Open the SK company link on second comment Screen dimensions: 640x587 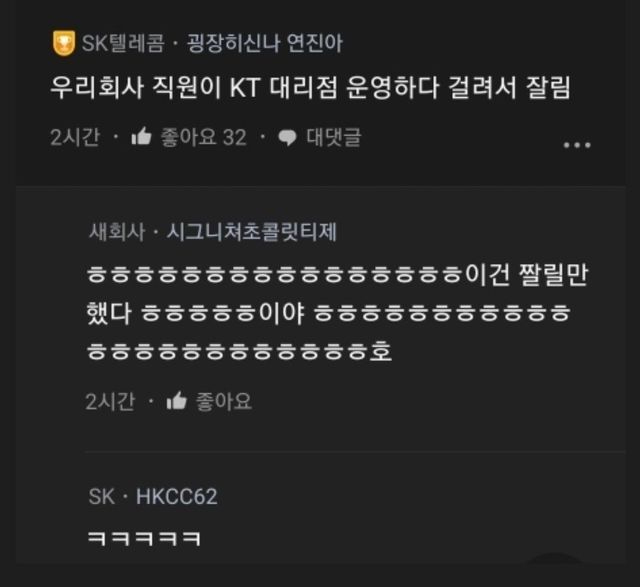pos(102,497)
